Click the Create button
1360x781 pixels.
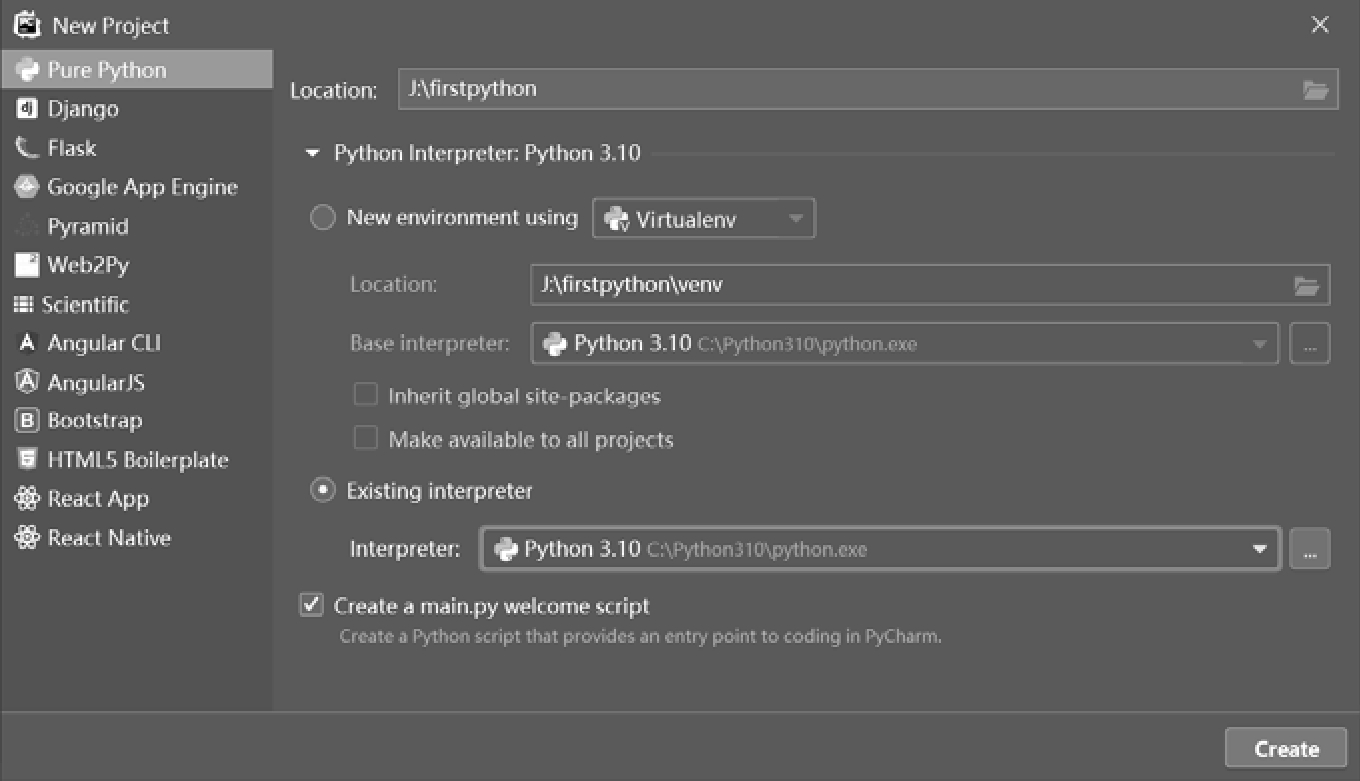coord(1286,749)
